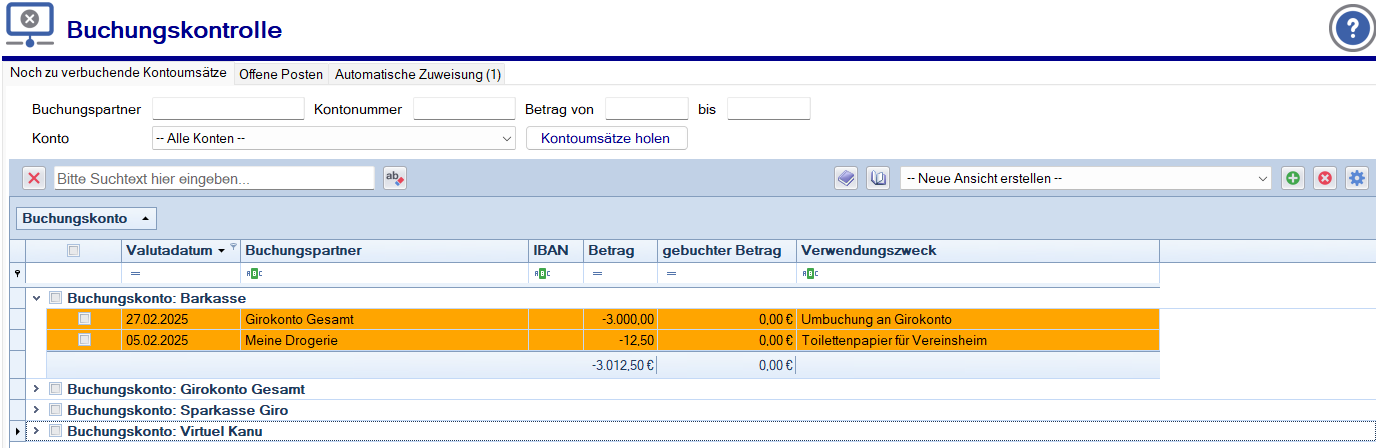The height and width of the screenshot is (448, 1376).
Task: Click the amount cell -12,50
Action: [x=620, y=340]
